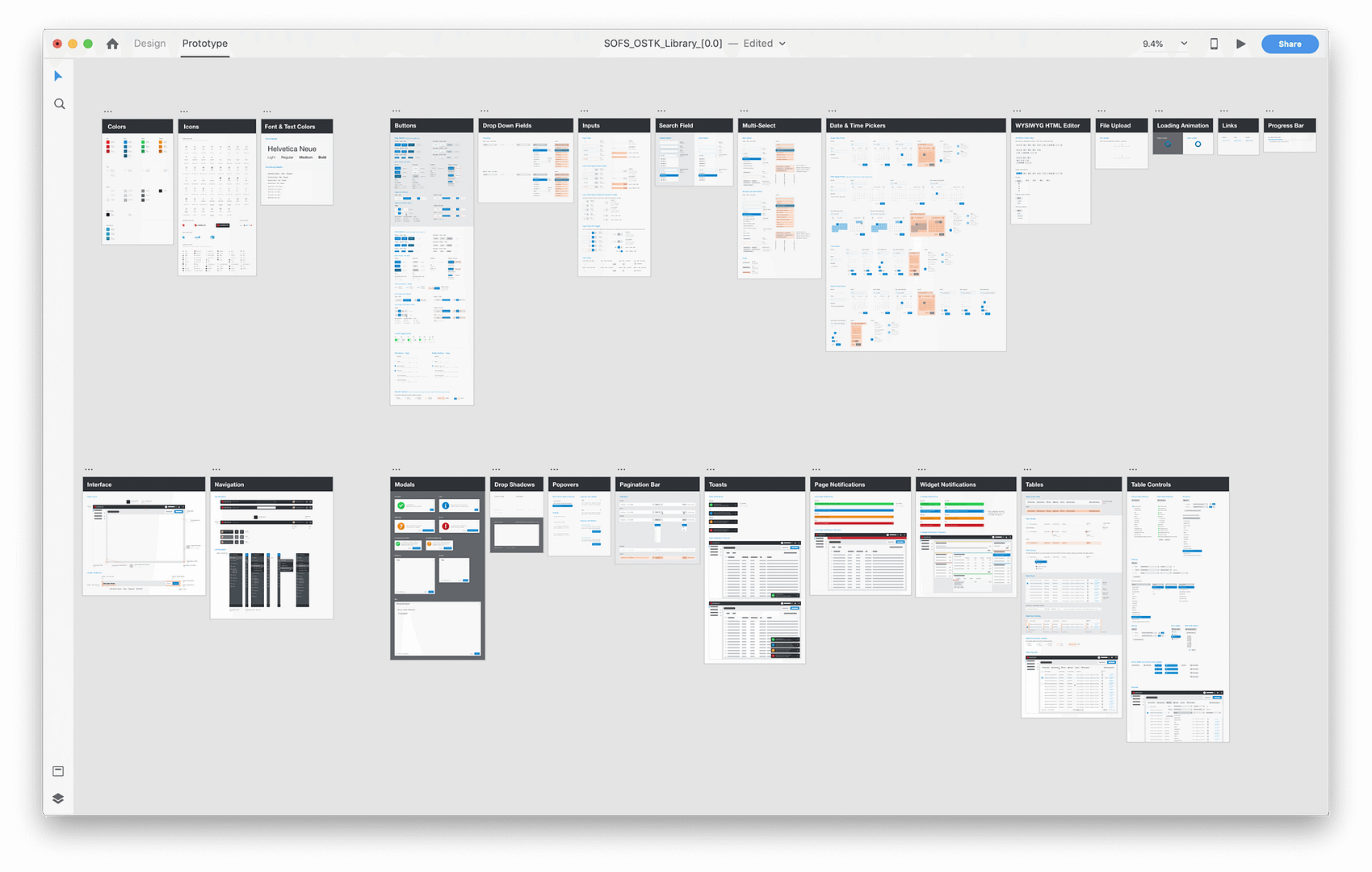Image resolution: width=1372 pixels, height=872 pixels.
Task: Click the blue Share button
Action: coord(1289,44)
